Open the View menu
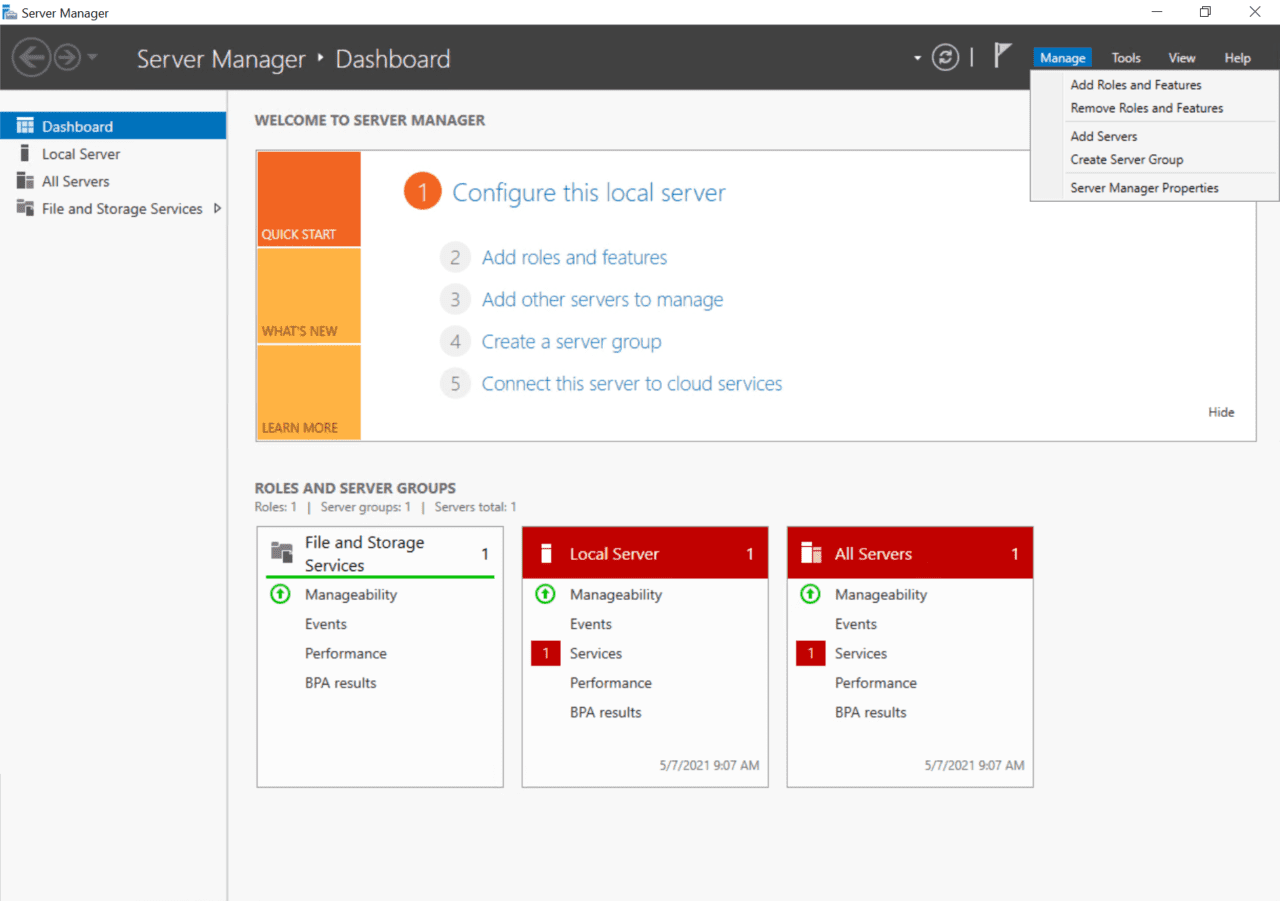The image size is (1280, 901). [1182, 58]
